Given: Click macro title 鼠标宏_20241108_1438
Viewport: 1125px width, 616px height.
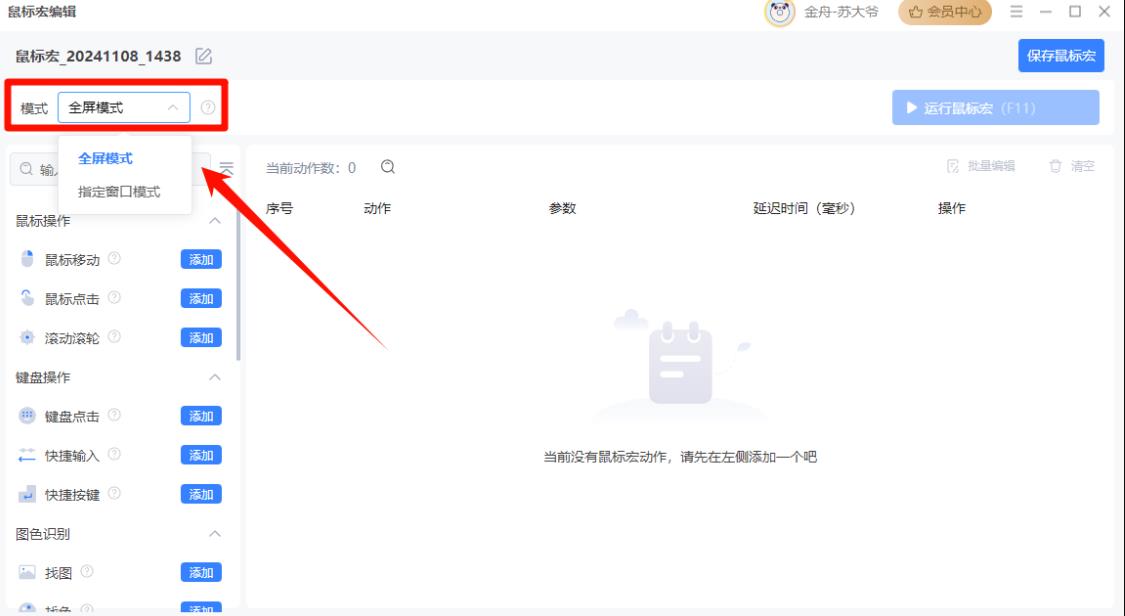Looking at the screenshot, I should pos(98,56).
